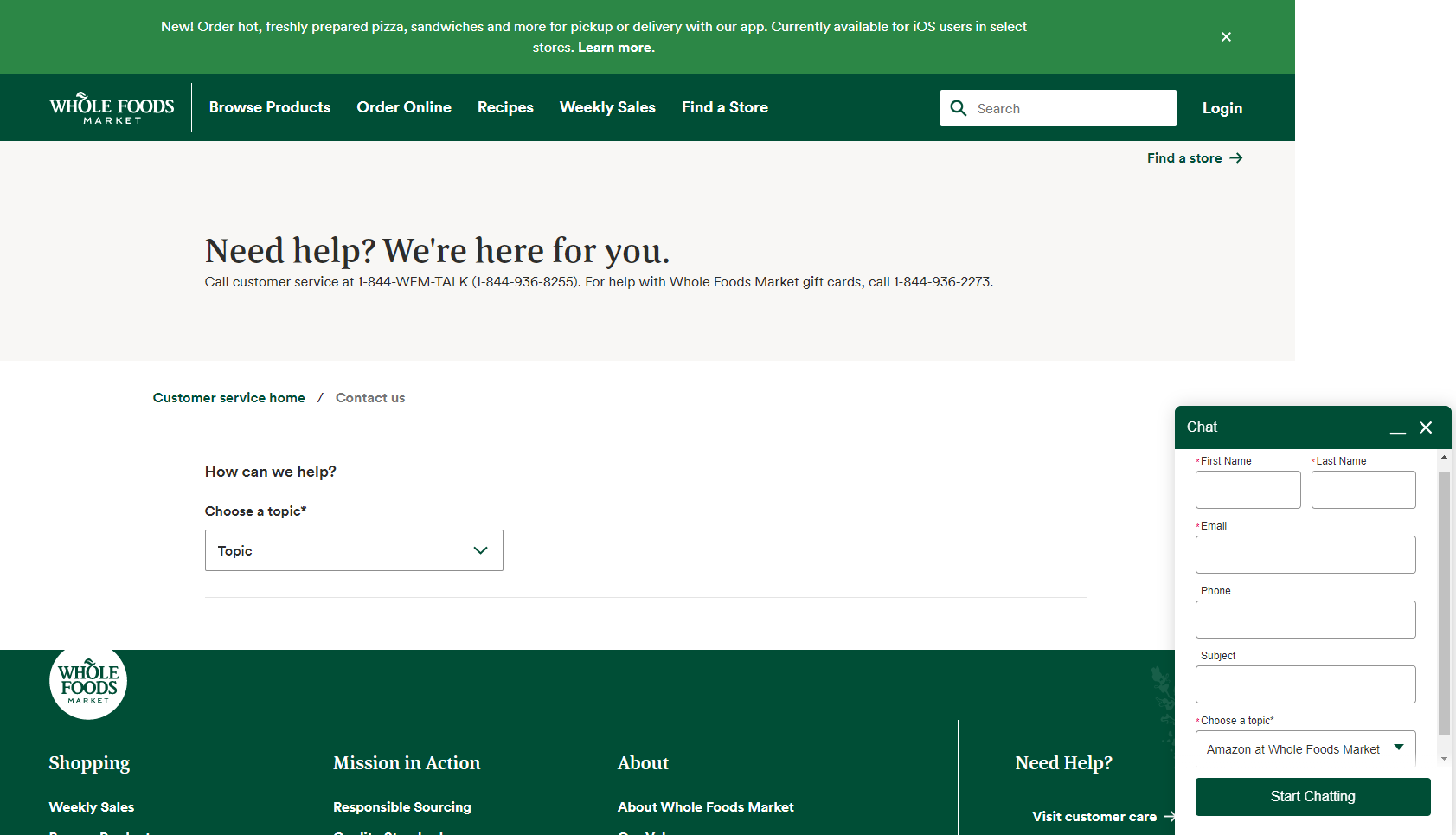Open the Topic dropdown under Choose a topic

tap(353, 550)
